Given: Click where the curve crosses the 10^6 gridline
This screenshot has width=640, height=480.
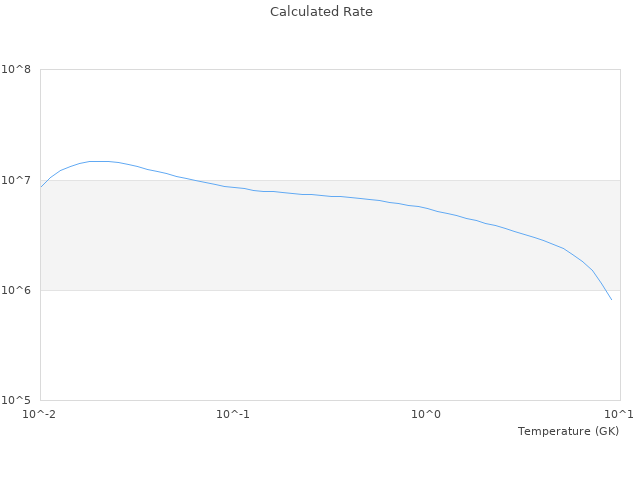Looking at the screenshot, I should (x=603, y=290).
